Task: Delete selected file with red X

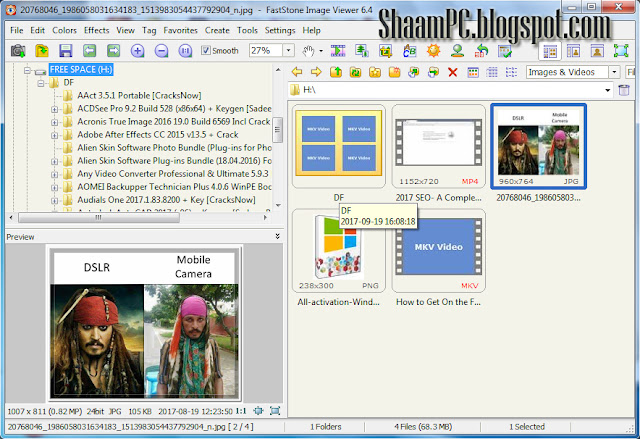Action: coord(453,72)
